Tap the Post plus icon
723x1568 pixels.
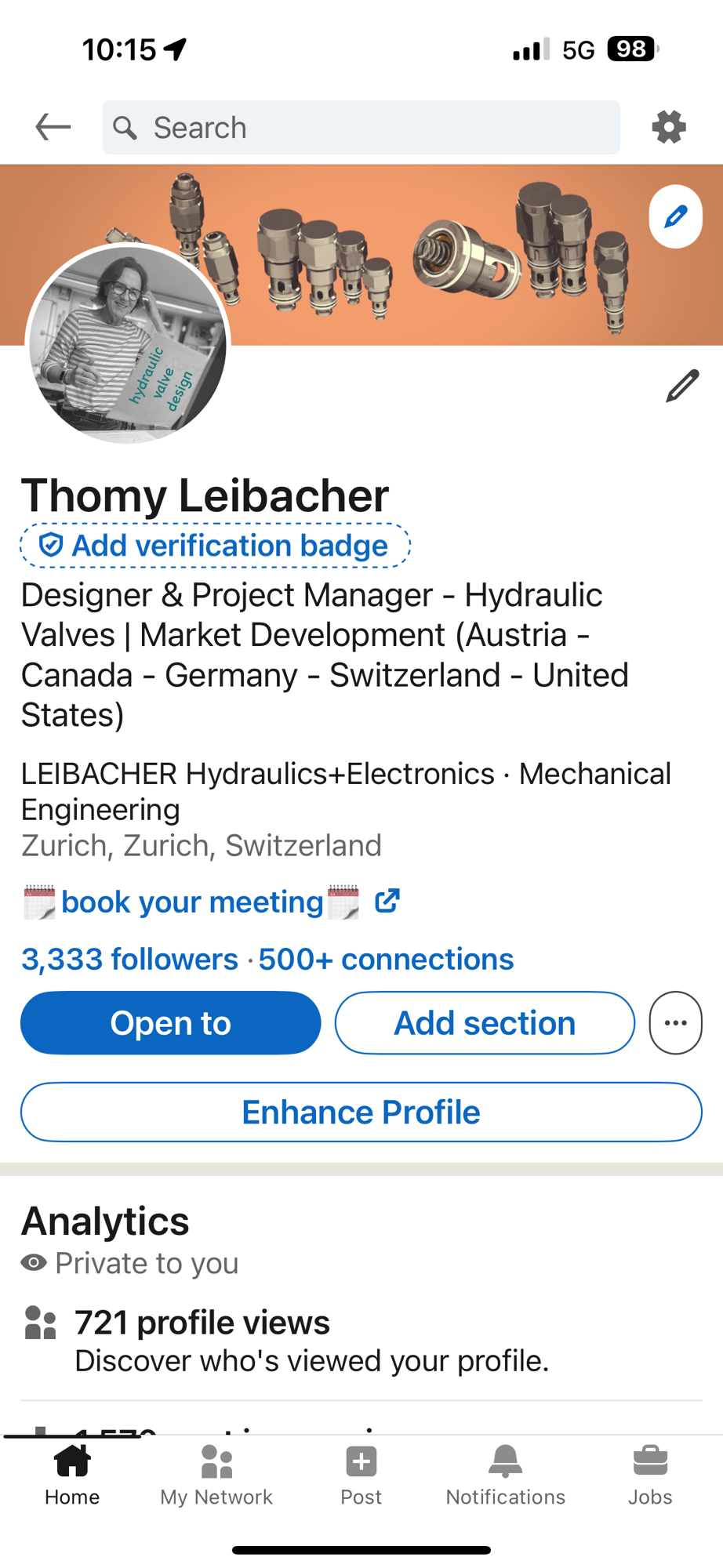[361, 1462]
